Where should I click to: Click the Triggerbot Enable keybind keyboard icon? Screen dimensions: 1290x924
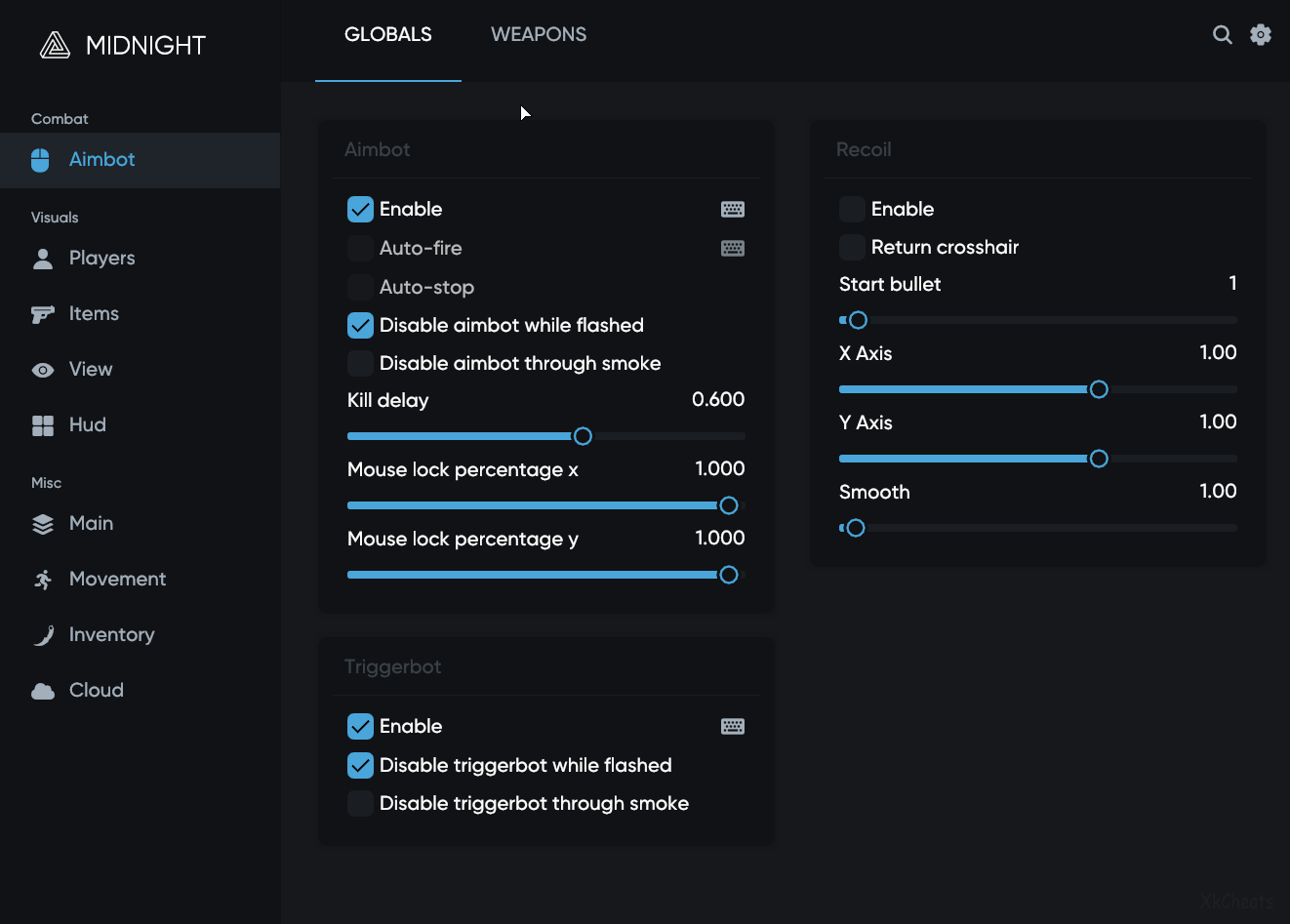(x=732, y=727)
